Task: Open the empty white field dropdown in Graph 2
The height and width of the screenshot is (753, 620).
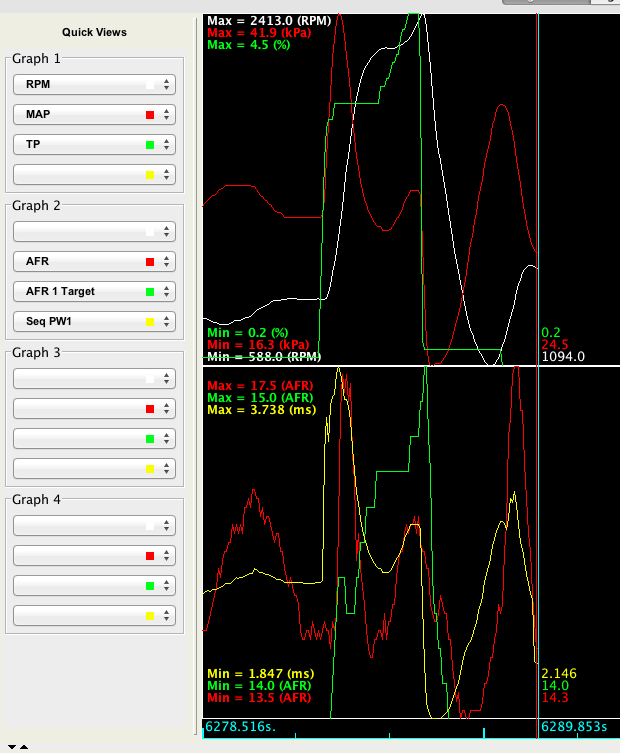Action: pos(94,231)
